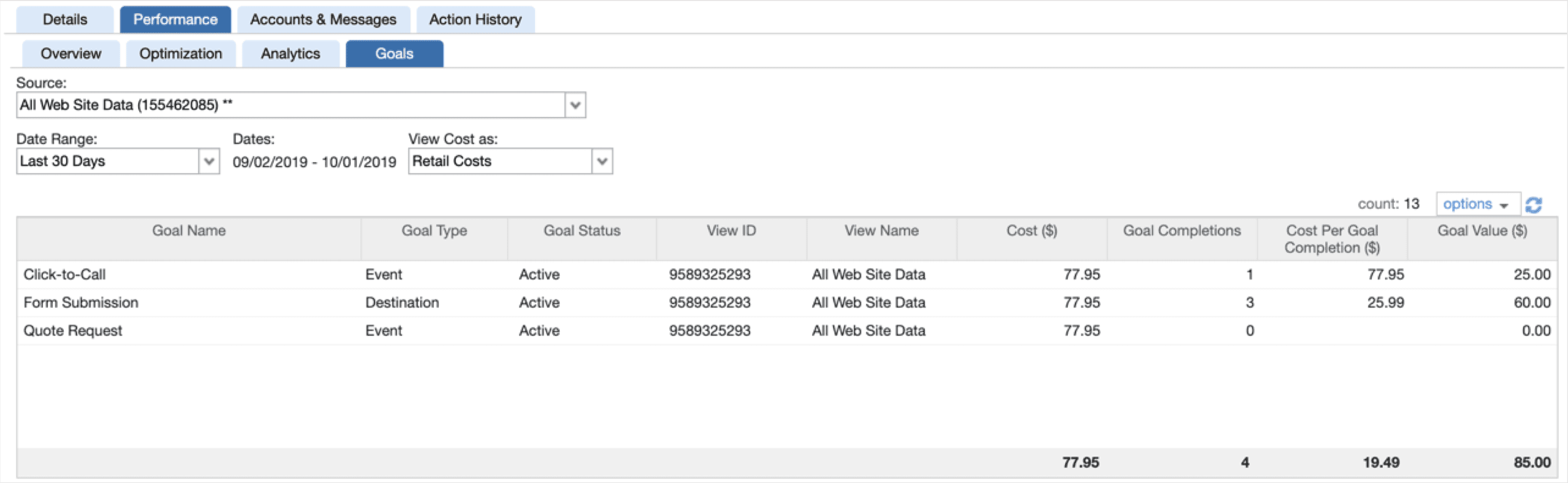Image resolution: width=1568 pixels, height=483 pixels.
Task: Open the Action History tab
Action: pos(476,20)
